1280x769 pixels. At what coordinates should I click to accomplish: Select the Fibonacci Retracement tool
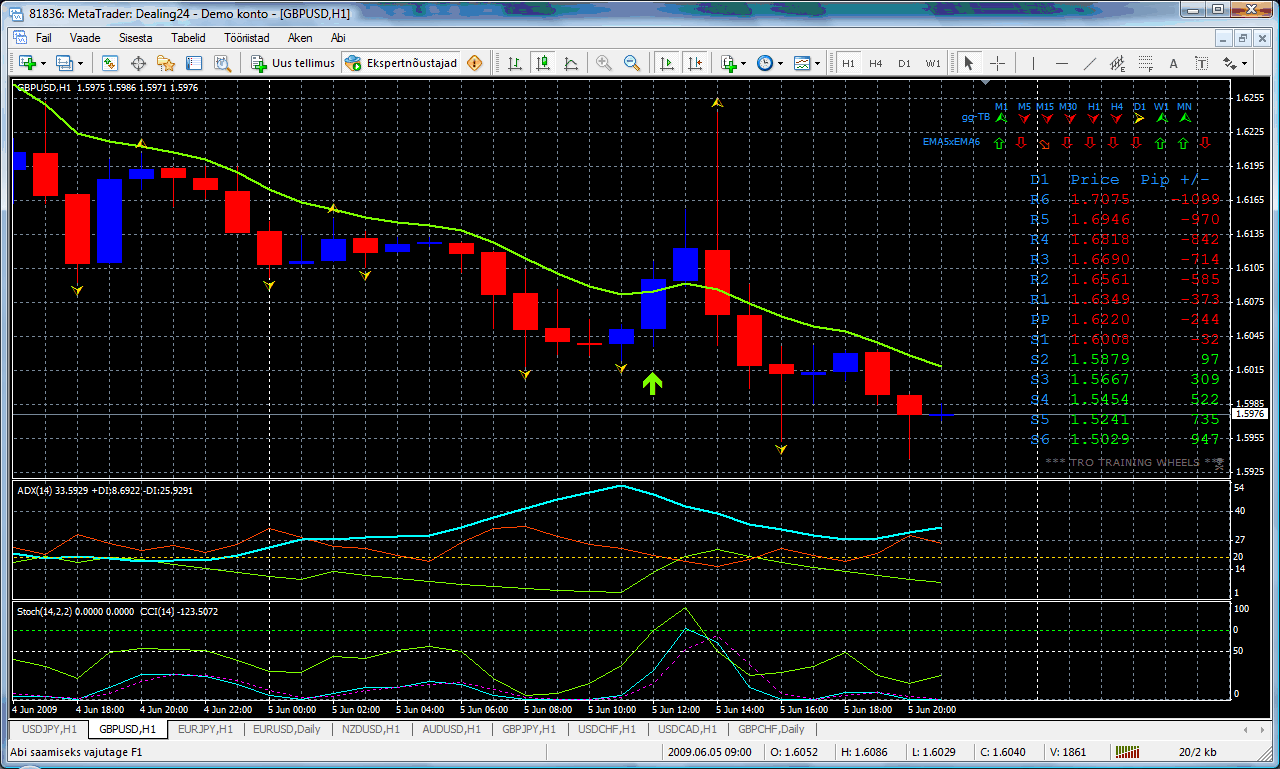coord(1146,63)
